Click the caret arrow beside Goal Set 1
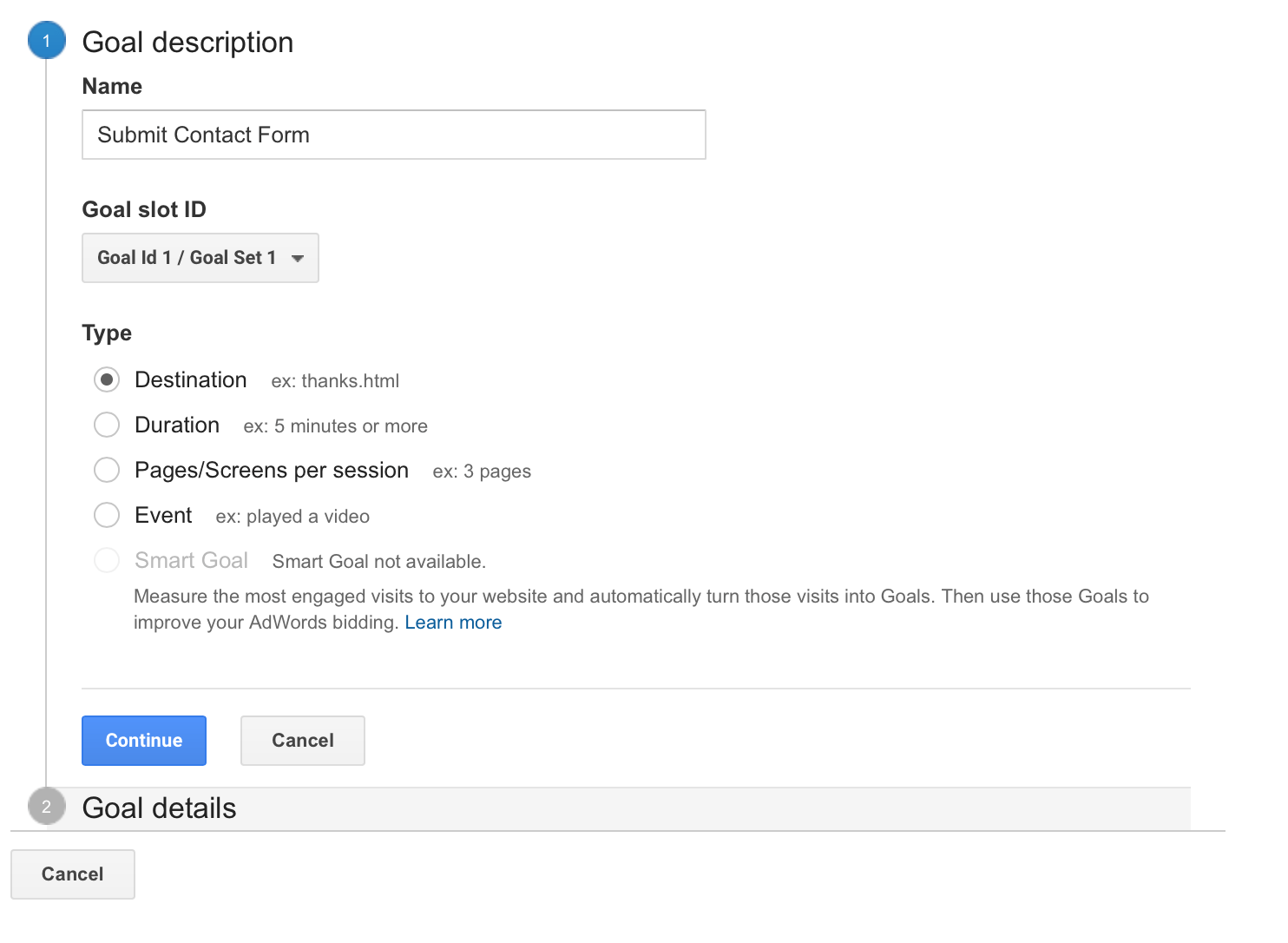The image size is (1288, 943). tap(298, 258)
